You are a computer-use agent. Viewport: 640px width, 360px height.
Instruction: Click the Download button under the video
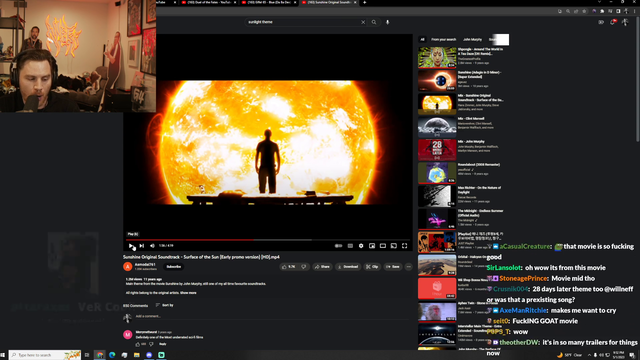[x=348, y=267]
